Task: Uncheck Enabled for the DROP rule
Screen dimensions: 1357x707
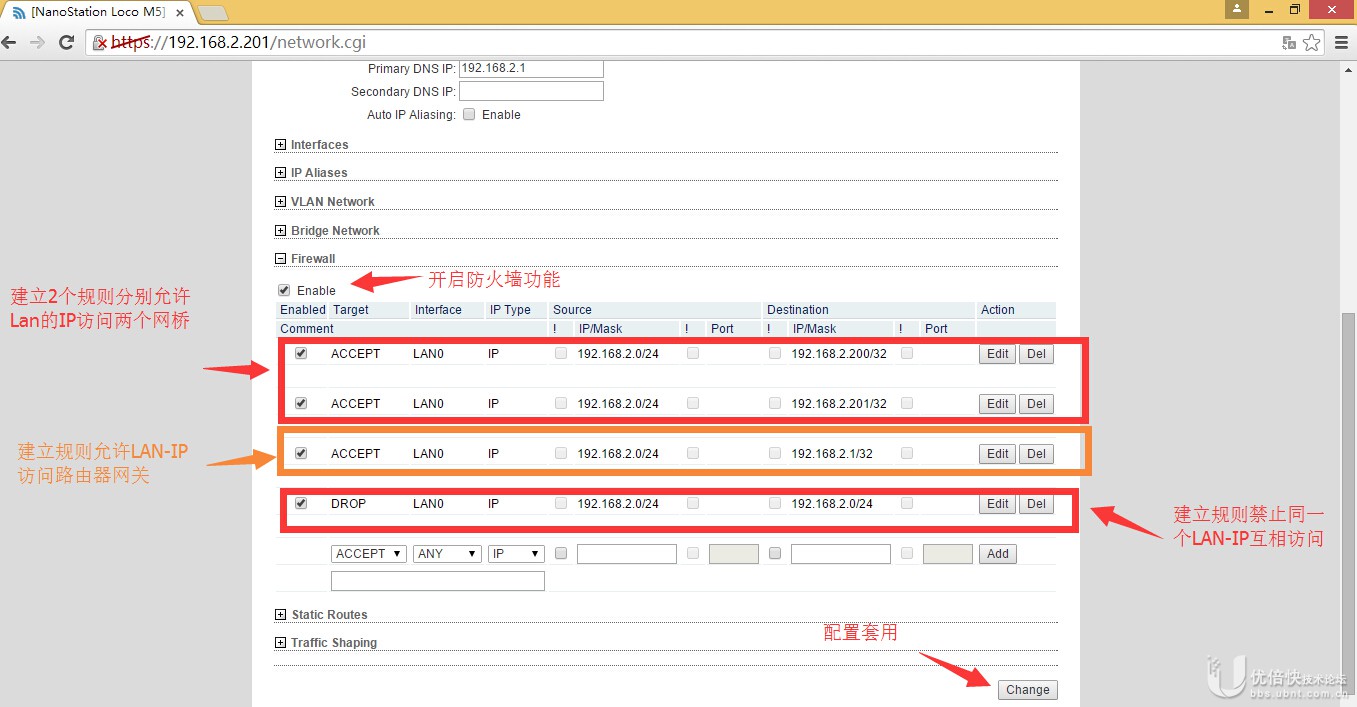Action: (301, 503)
